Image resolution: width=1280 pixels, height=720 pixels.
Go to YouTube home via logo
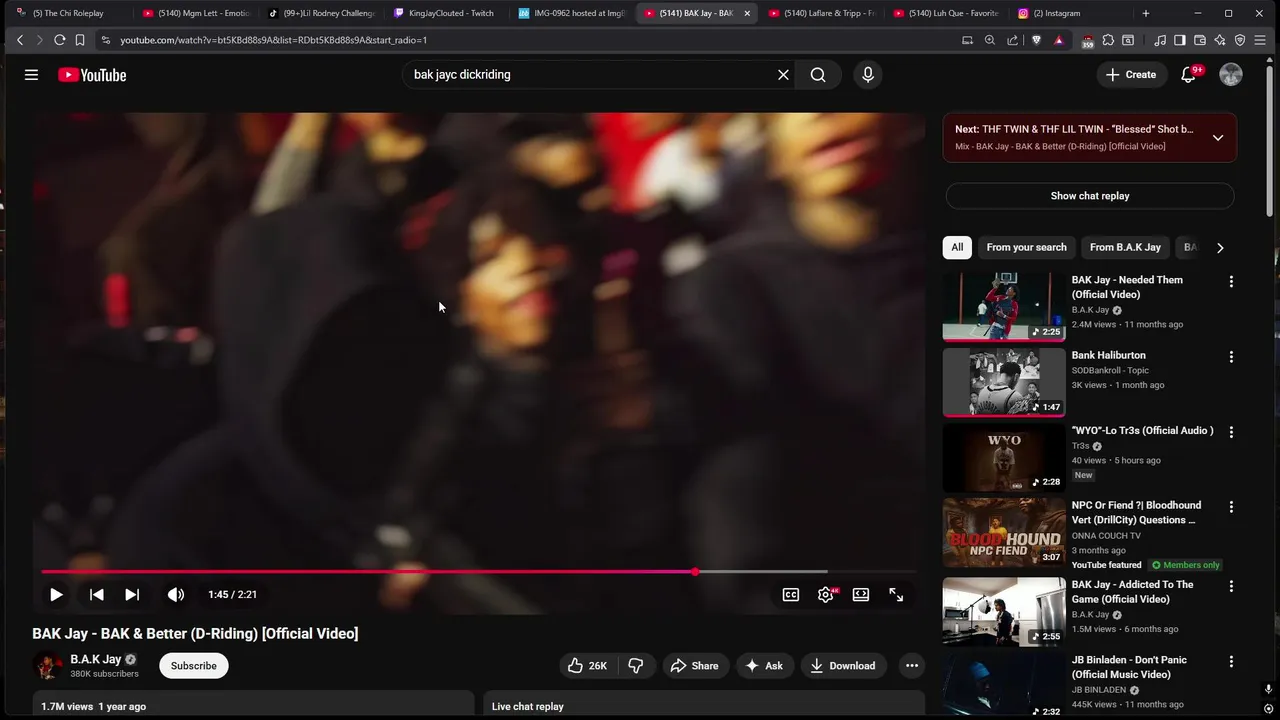(x=92, y=75)
